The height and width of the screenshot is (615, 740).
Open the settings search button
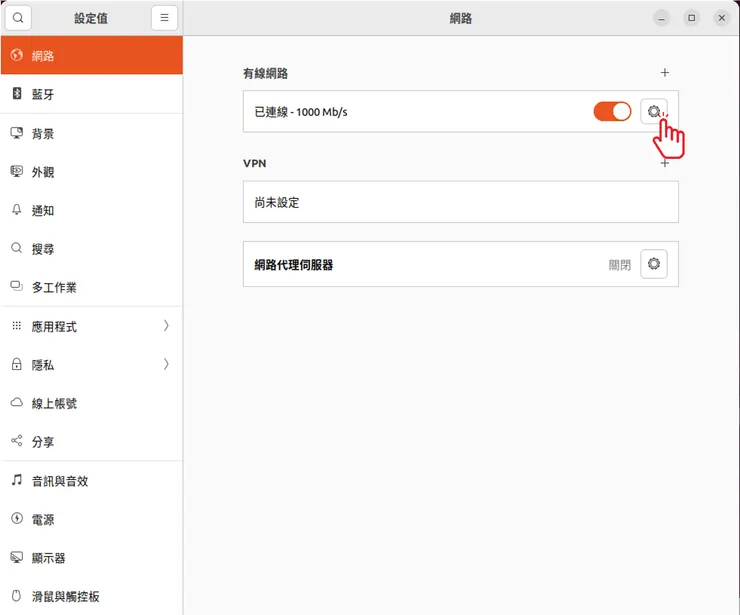click(18, 18)
